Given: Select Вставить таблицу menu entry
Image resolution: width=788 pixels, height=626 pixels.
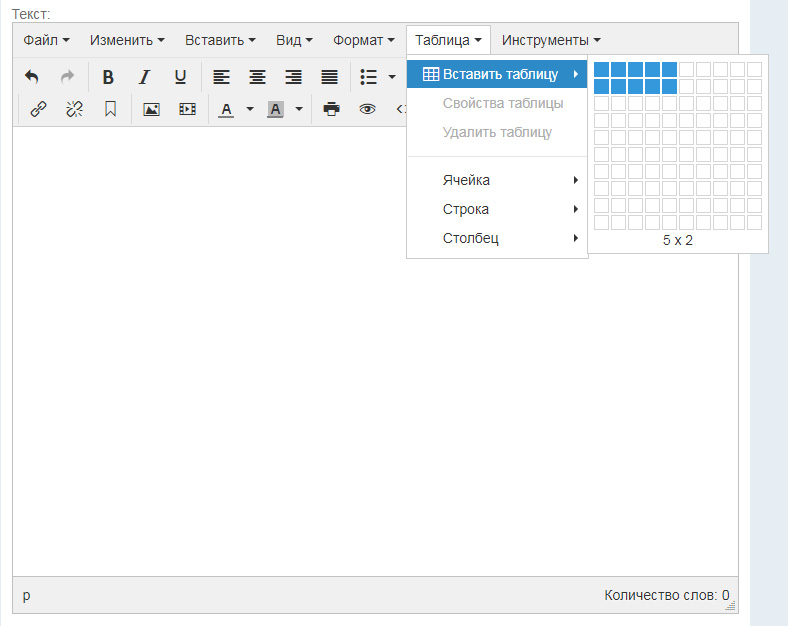Looking at the screenshot, I should tap(497, 74).
